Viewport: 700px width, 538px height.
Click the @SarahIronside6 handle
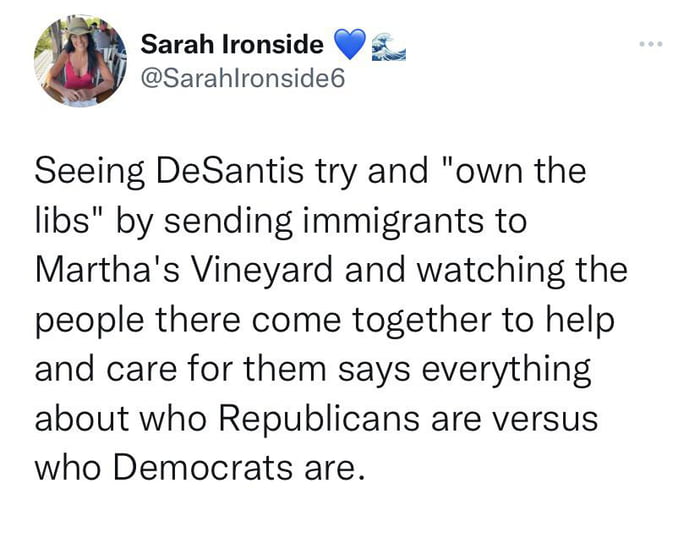(x=243, y=79)
